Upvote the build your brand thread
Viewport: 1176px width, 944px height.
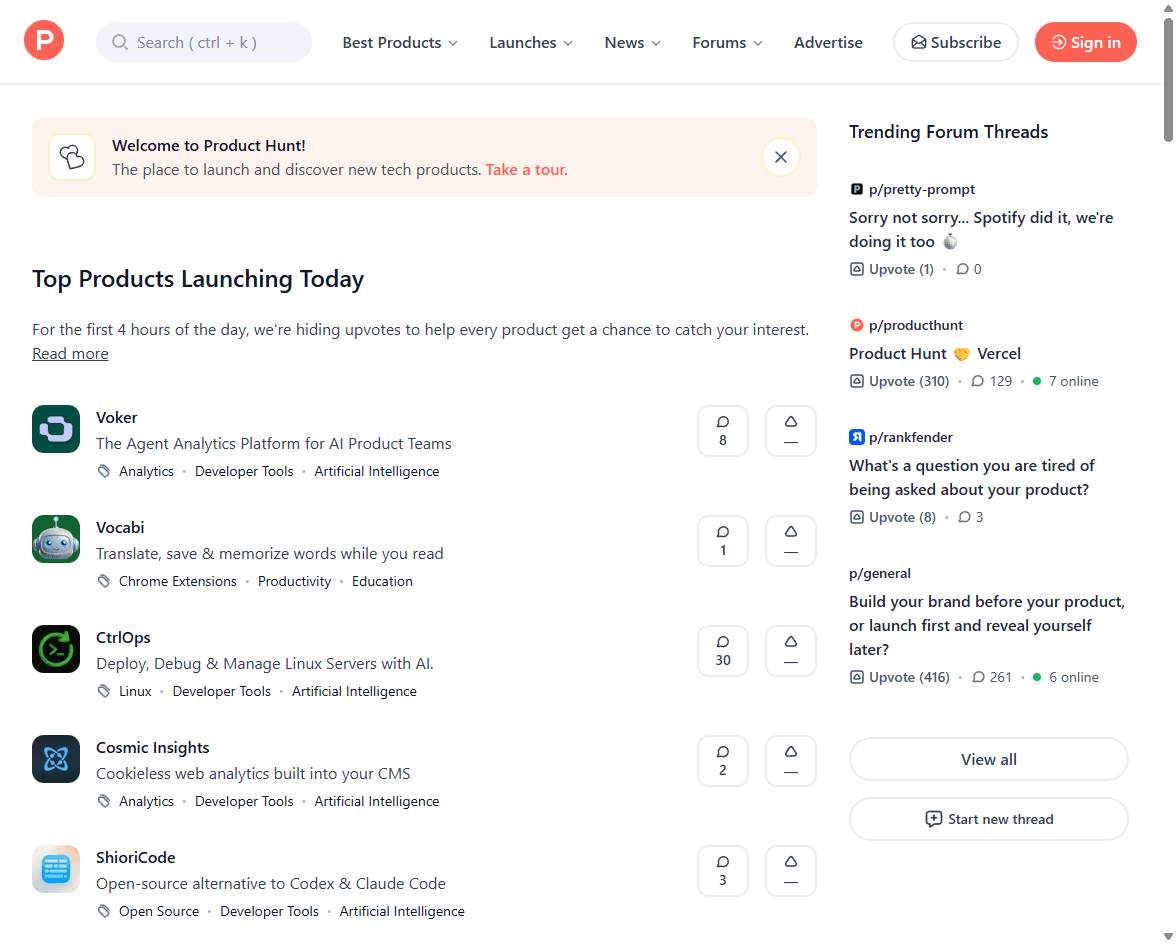(899, 677)
